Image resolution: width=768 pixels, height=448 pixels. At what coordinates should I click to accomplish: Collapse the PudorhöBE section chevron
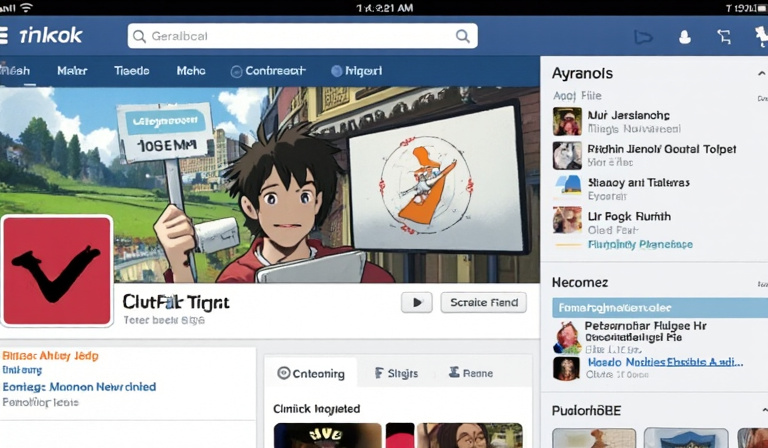point(764,410)
